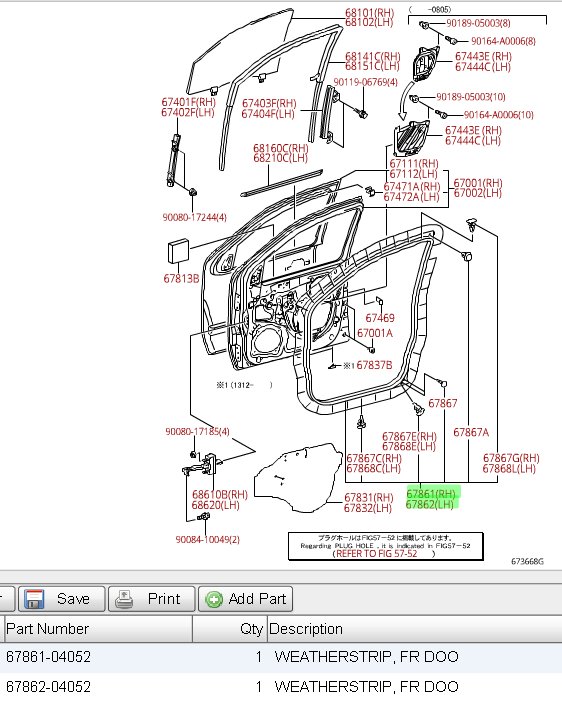The height and width of the screenshot is (701, 562).
Task: Click diagram label 68102(LH)
Action: (x=369, y=22)
